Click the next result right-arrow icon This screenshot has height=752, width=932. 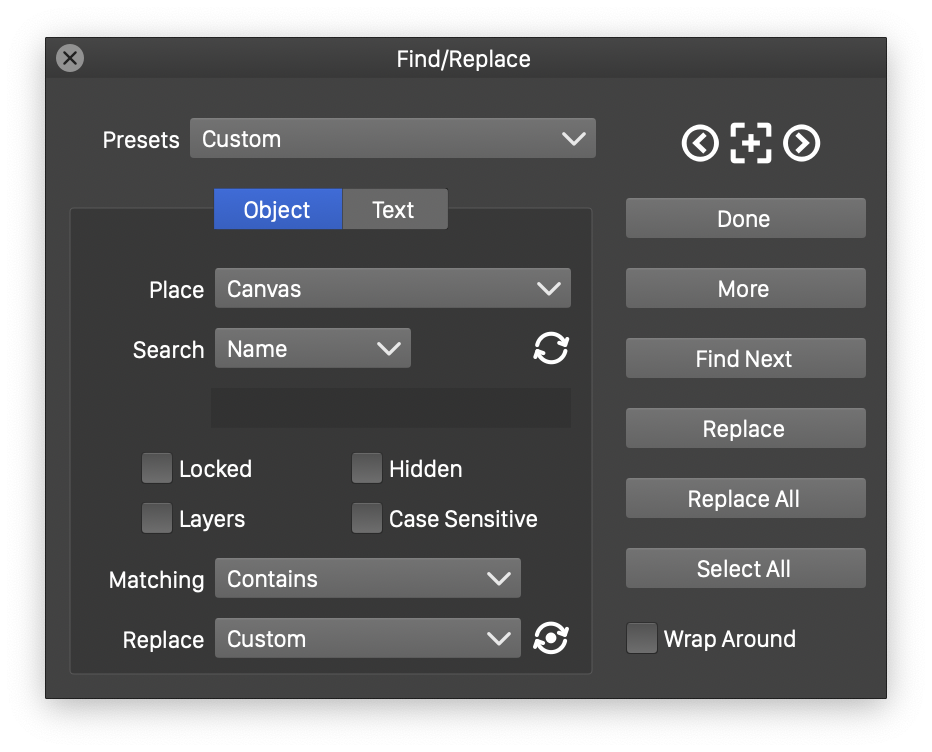(801, 143)
